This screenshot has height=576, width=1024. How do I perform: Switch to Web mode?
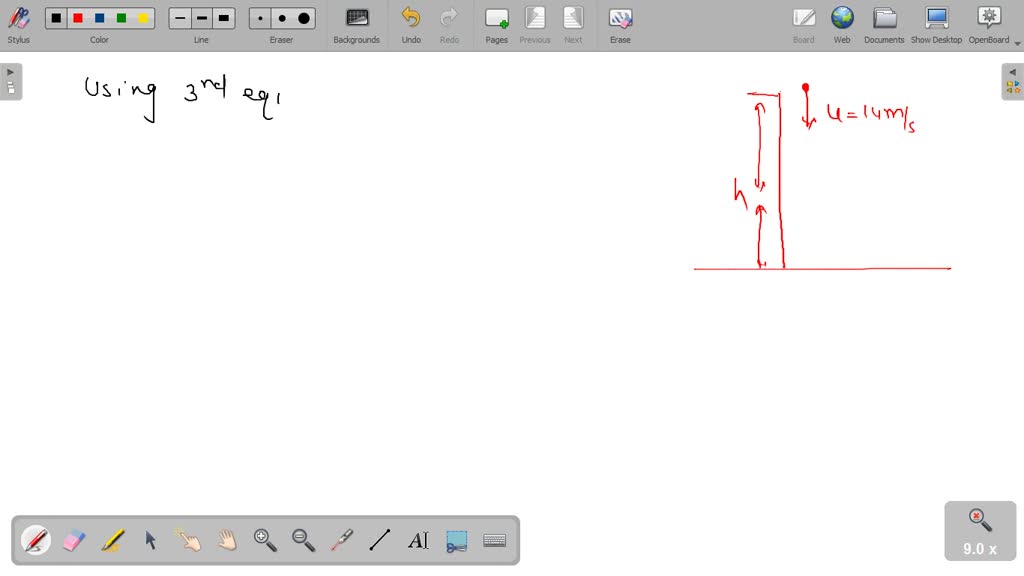[x=842, y=24]
